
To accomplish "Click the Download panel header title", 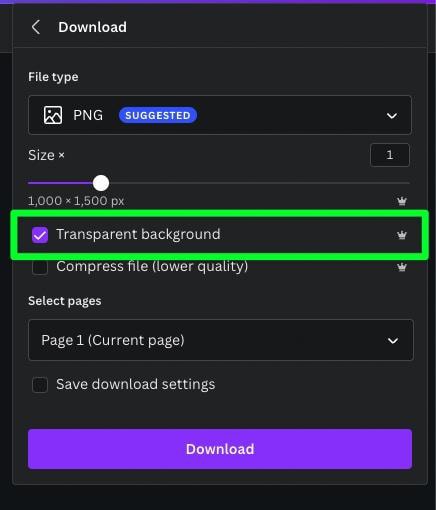I will [x=92, y=27].
